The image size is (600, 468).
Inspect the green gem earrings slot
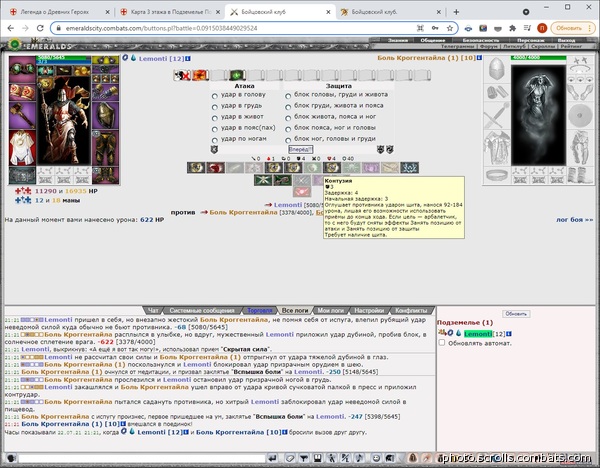(22, 69)
